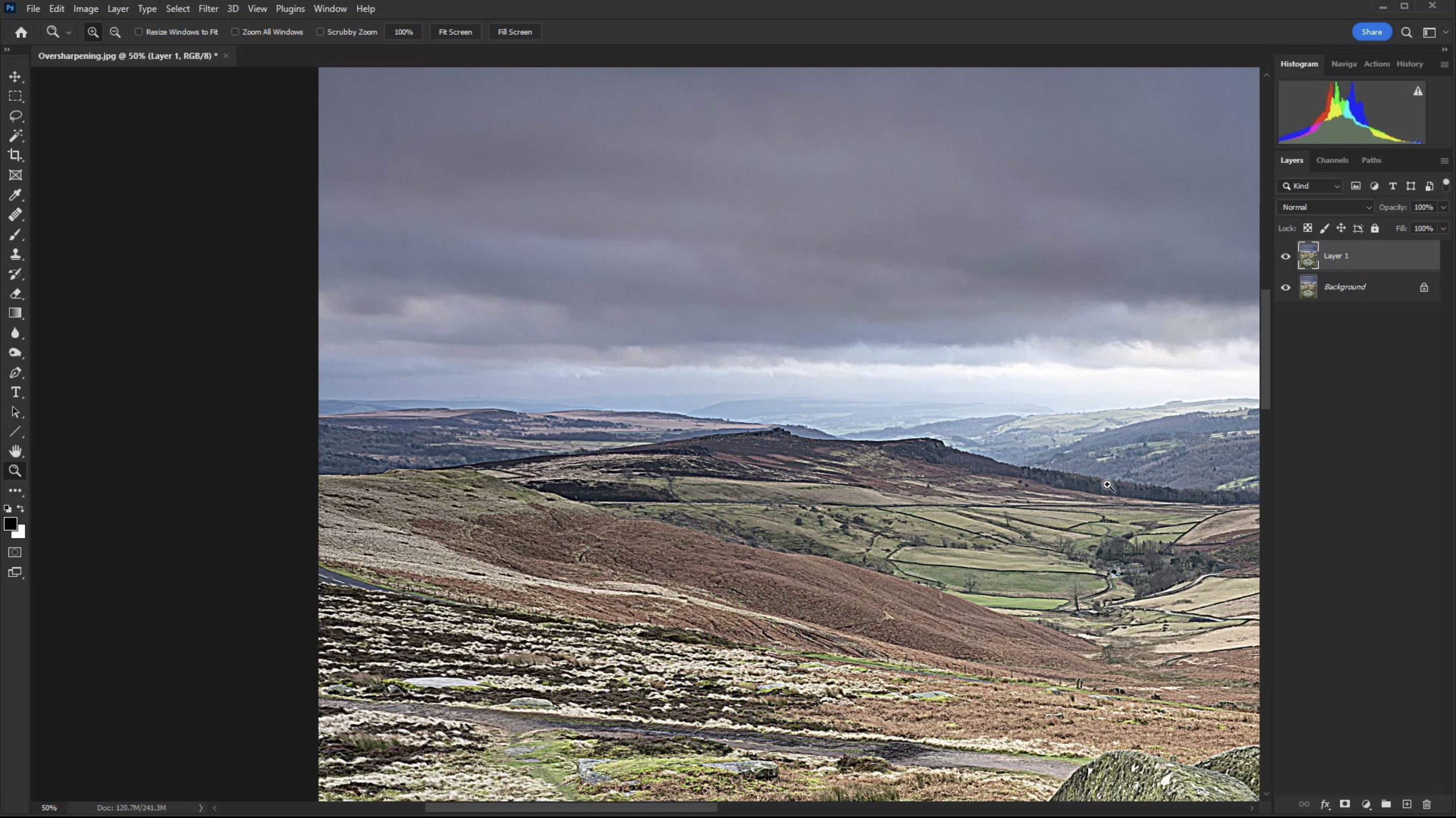
Task: Delete layer using the trash icon
Action: tap(1426, 804)
